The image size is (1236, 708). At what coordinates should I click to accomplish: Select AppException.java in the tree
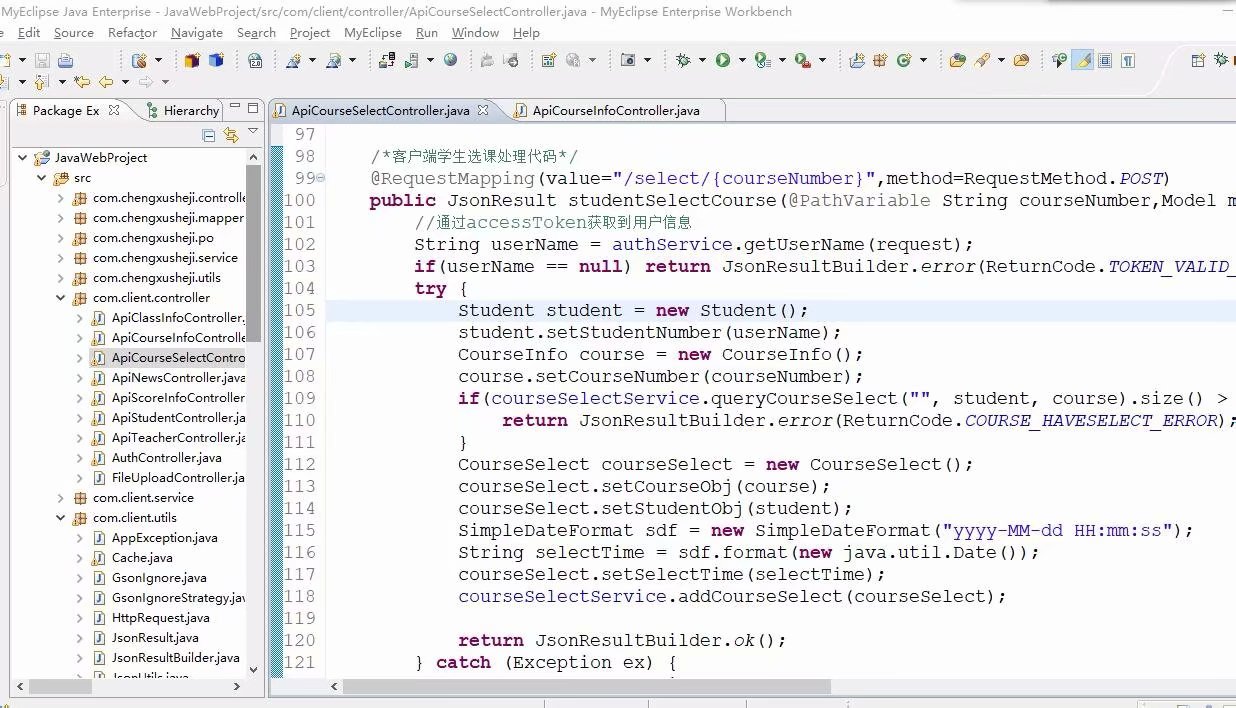pyautogui.click(x=165, y=537)
